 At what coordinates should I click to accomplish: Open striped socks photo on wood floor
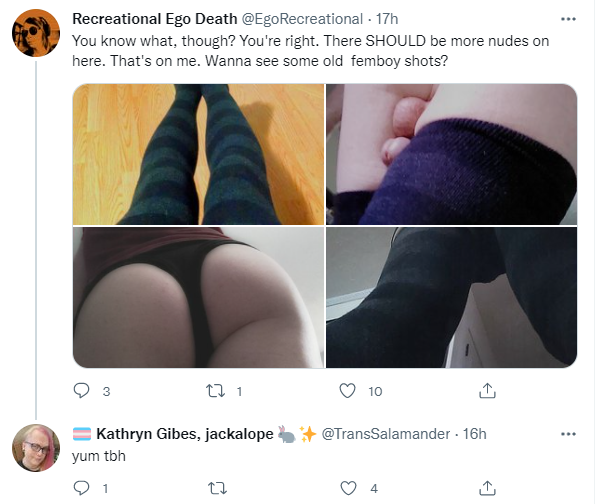[x=198, y=154]
